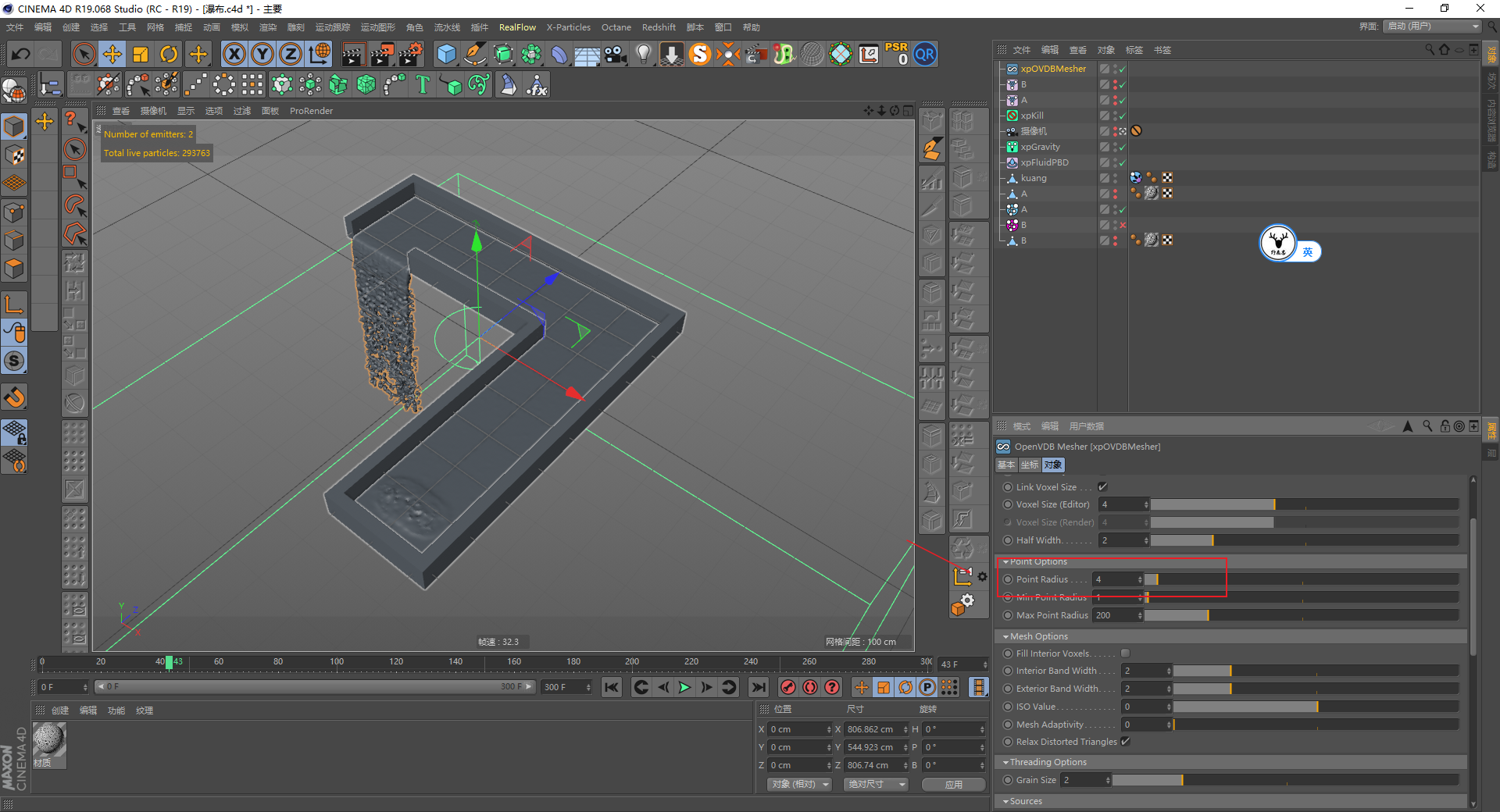1500x812 pixels.
Task: Click the 应用 apply button
Action: 953,785
